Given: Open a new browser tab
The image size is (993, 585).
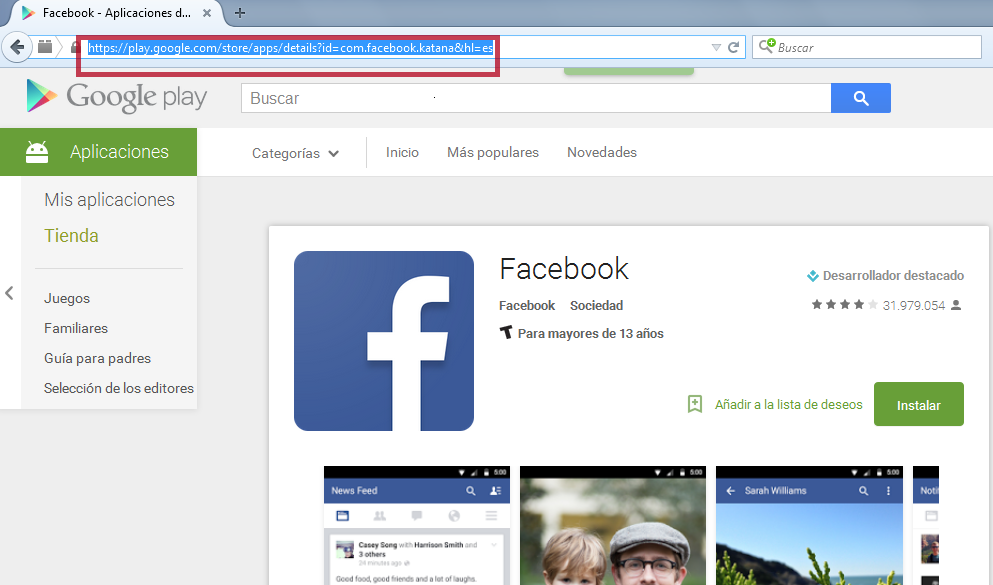Looking at the screenshot, I should click(239, 13).
